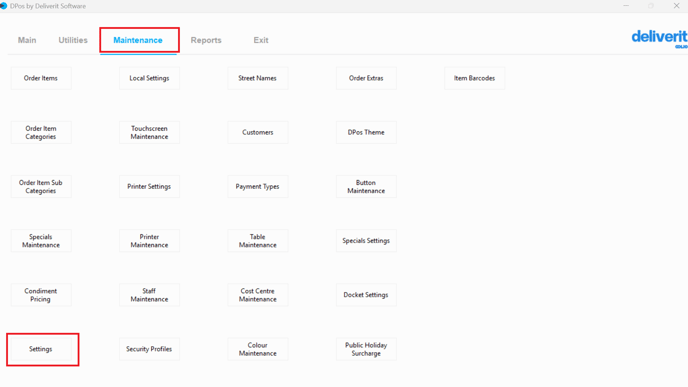This screenshot has width=688, height=387.
Task: Open DPos Theme settings
Action: click(366, 133)
